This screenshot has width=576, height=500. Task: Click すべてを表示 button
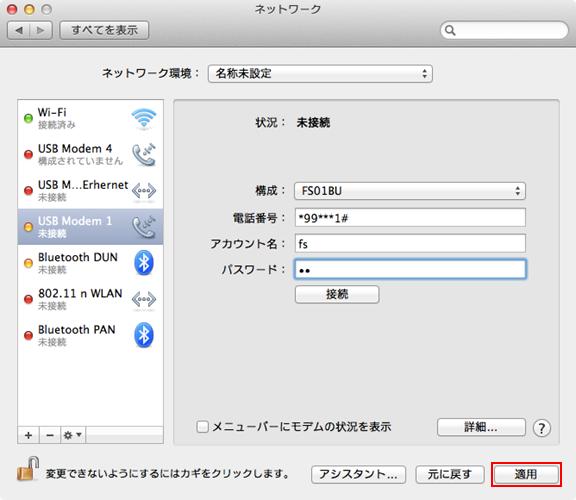pos(104,30)
